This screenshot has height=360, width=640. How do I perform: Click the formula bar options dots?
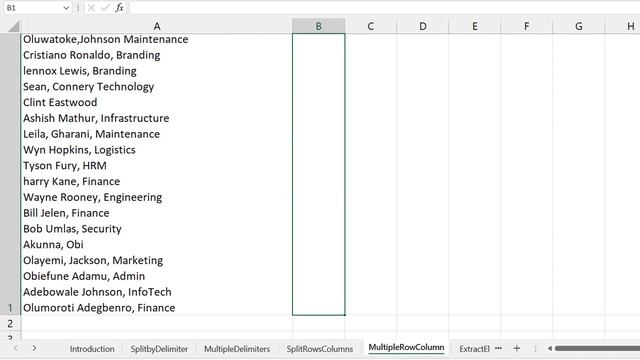pos(78,8)
